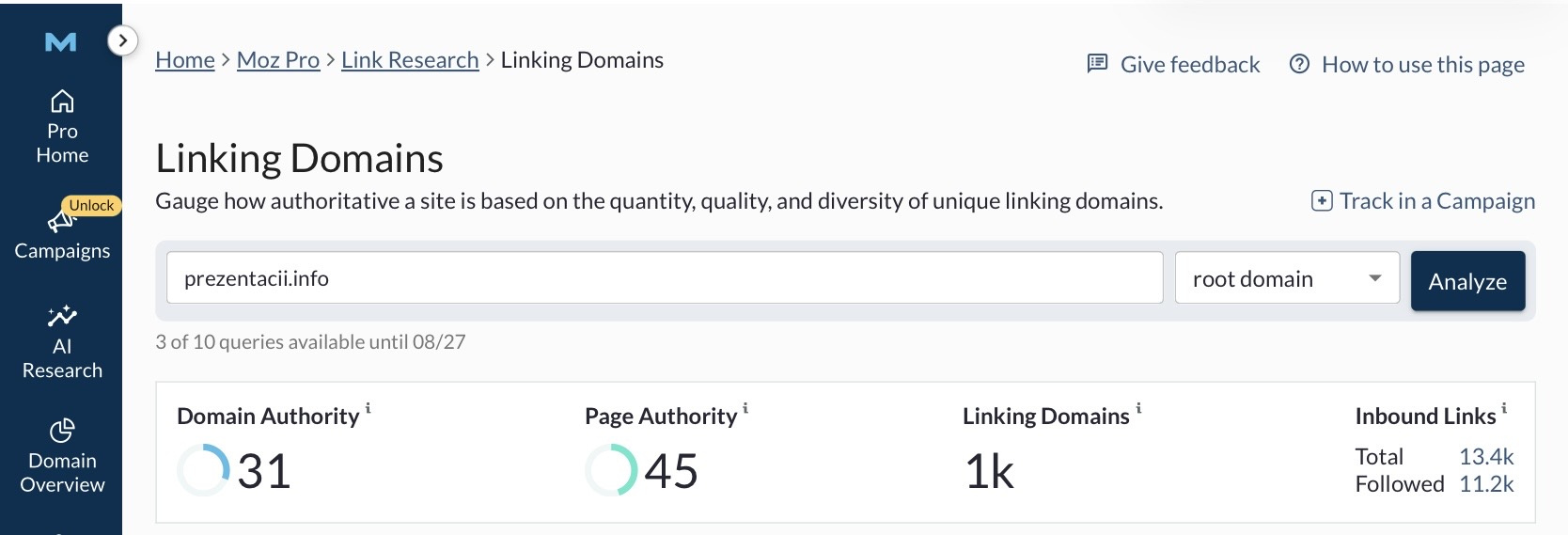The height and width of the screenshot is (535, 1568).
Task: Click the Unlock badge on Campaigns
Action: [x=91, y=205]
